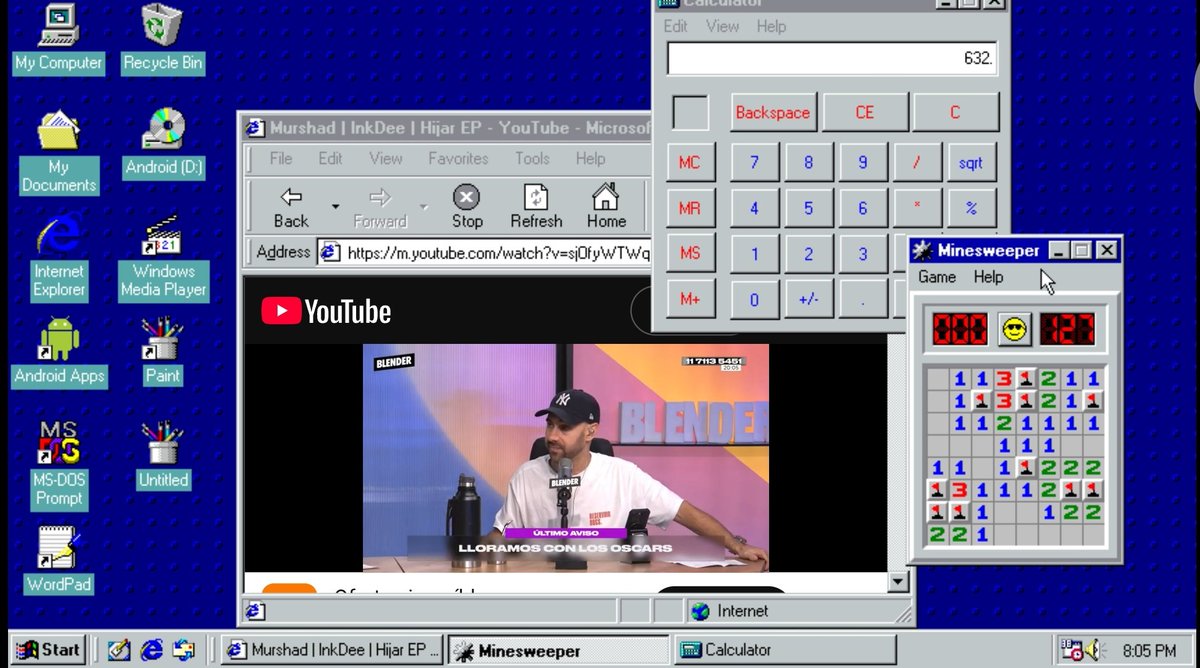Select the My Documents folder icon
This screenshot has width=1200, height=668.
click(x=58, y=152)
